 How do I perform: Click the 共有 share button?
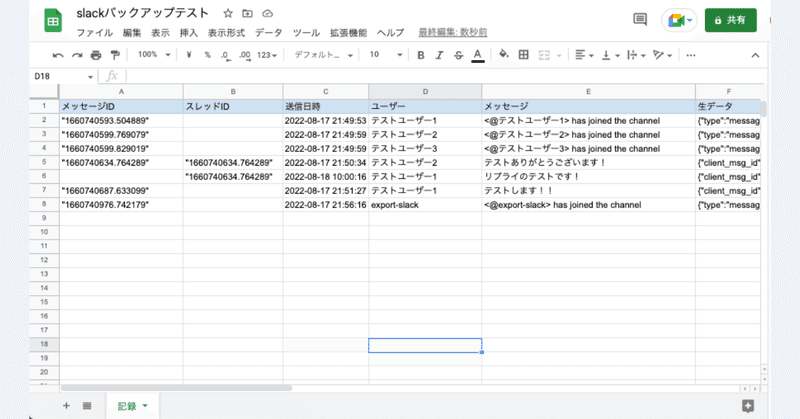tap(731, 20)
